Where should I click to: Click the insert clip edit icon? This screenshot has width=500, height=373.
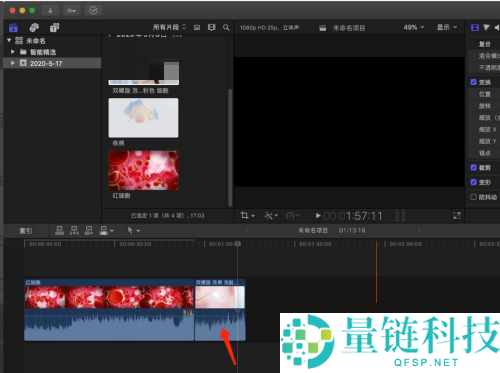(74, 230)
